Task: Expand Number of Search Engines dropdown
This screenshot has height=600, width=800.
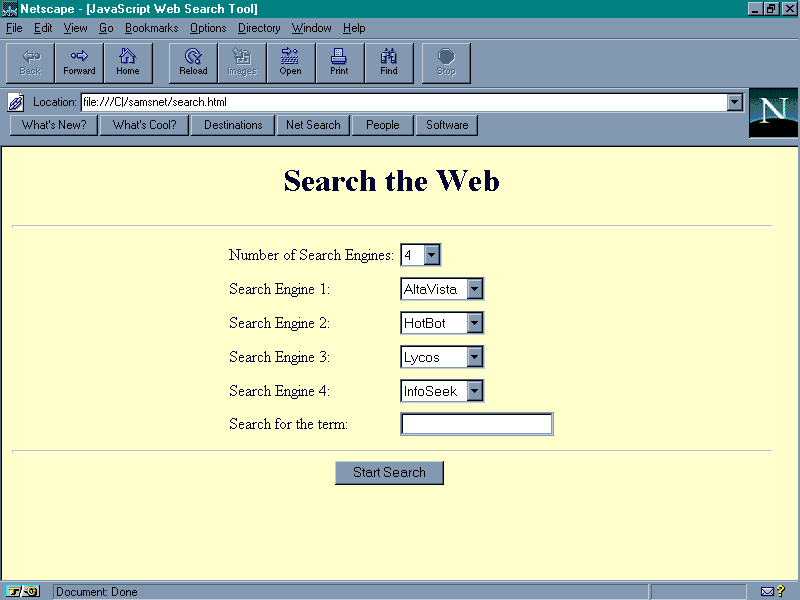Action: click(x=431, y=256)
